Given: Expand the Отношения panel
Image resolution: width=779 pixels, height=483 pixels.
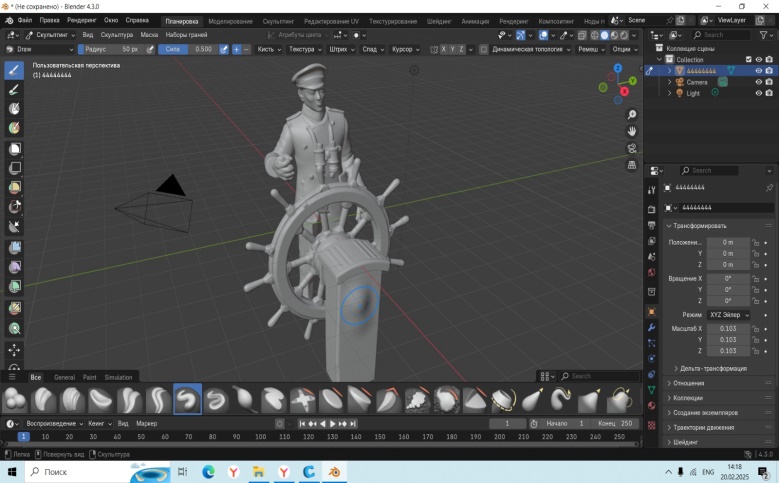Looking at the screenshot, I should (x=689, y=383).
